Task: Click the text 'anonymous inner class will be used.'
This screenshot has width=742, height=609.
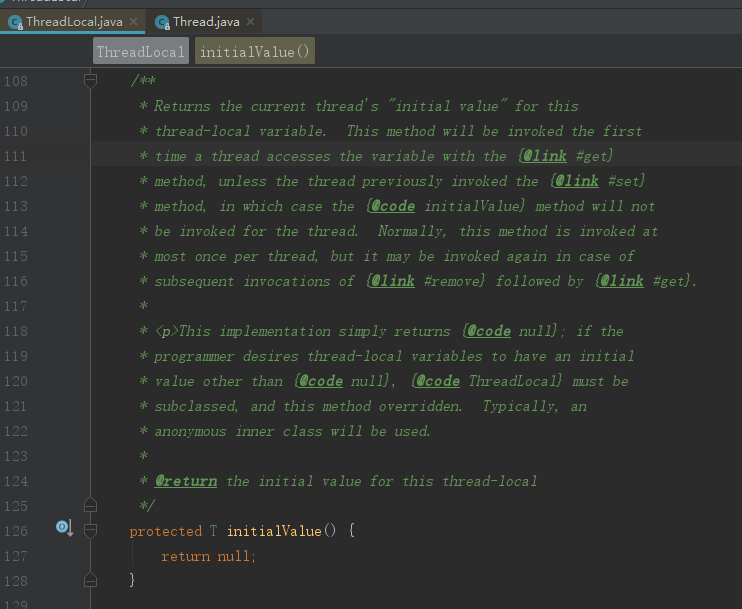Action: pos(292,431)
